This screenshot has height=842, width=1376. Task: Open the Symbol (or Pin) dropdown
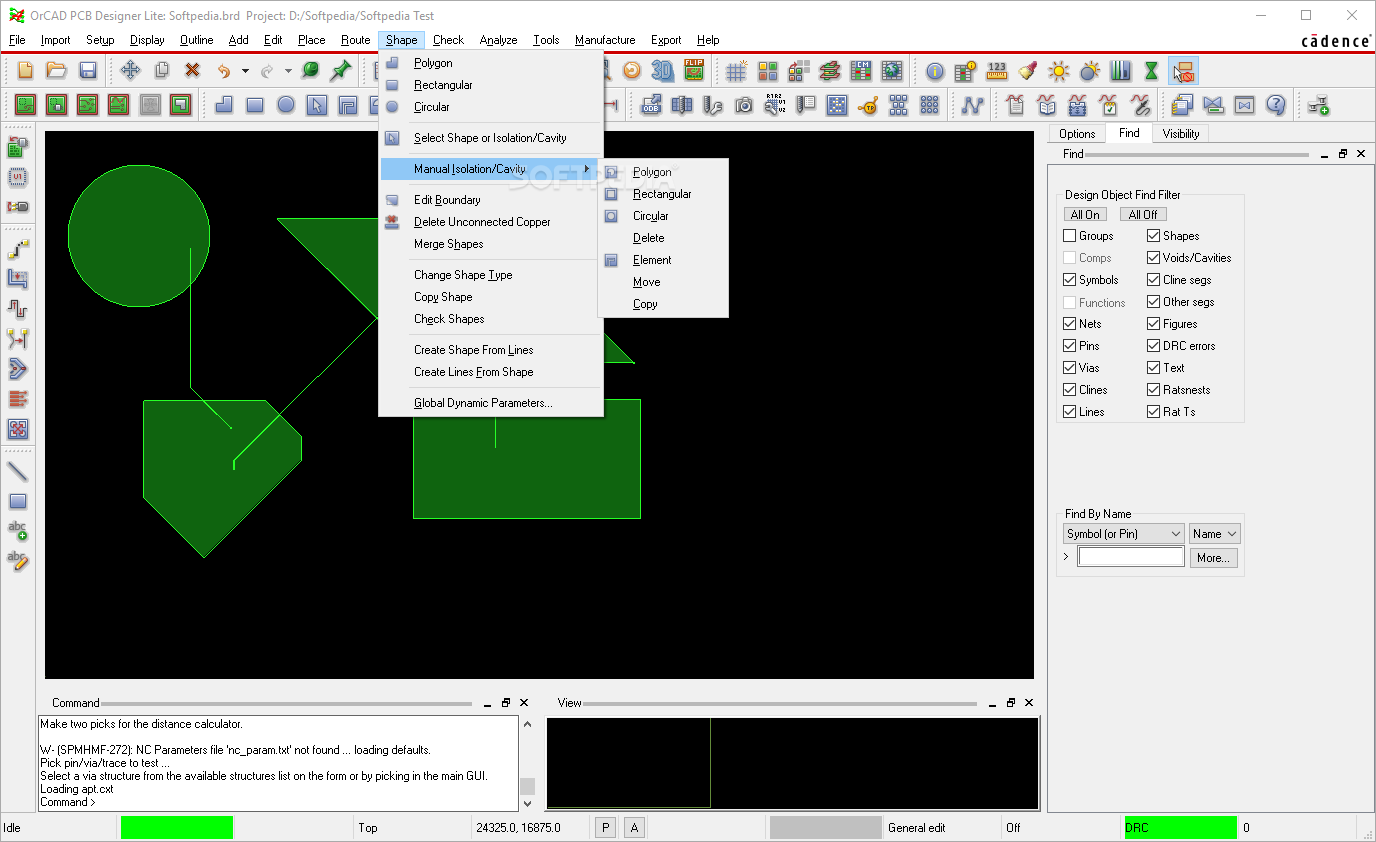click(1124, 534)
